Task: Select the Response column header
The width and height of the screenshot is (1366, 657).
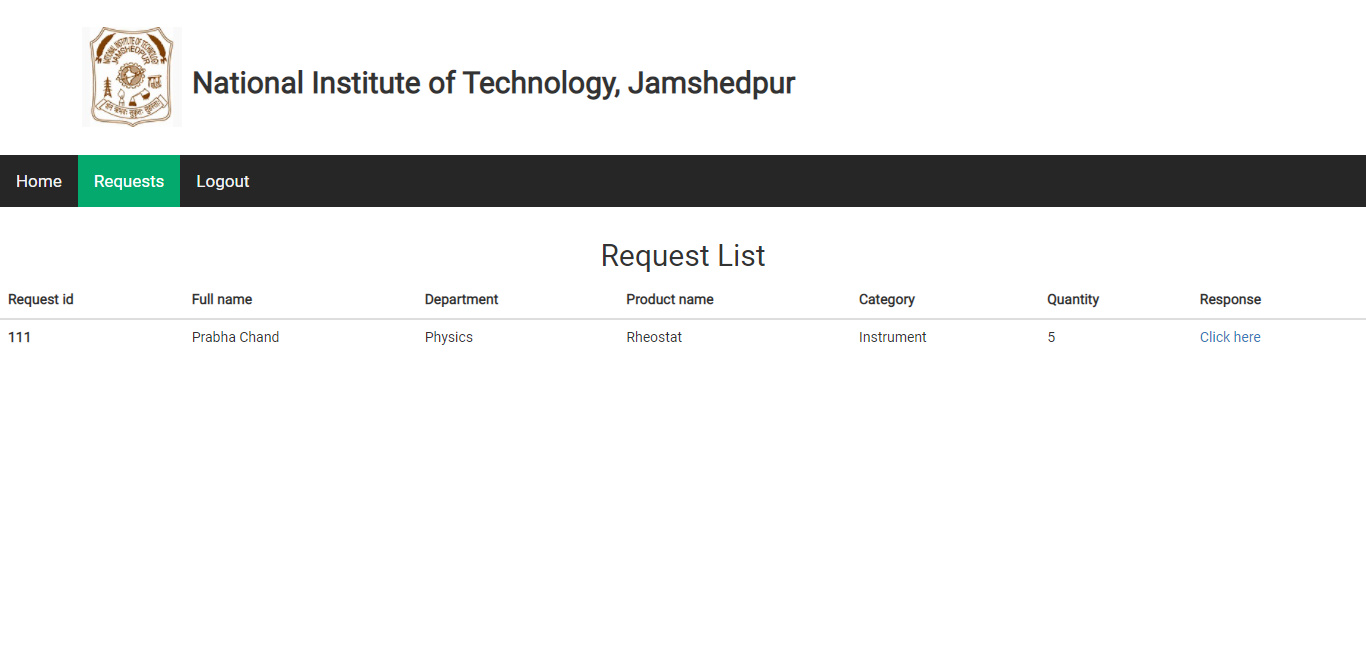Action: click(x=1230, y=299)
